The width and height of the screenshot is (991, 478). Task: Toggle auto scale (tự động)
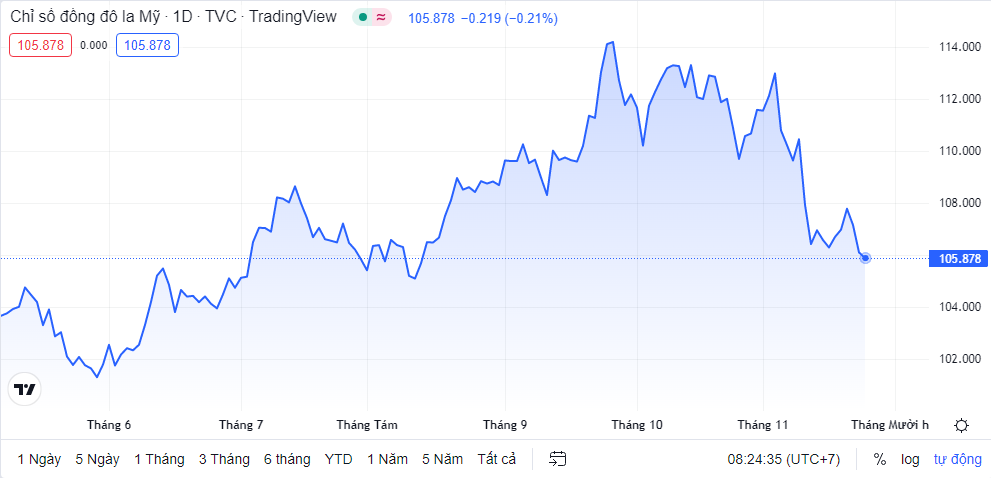[958, 459]
